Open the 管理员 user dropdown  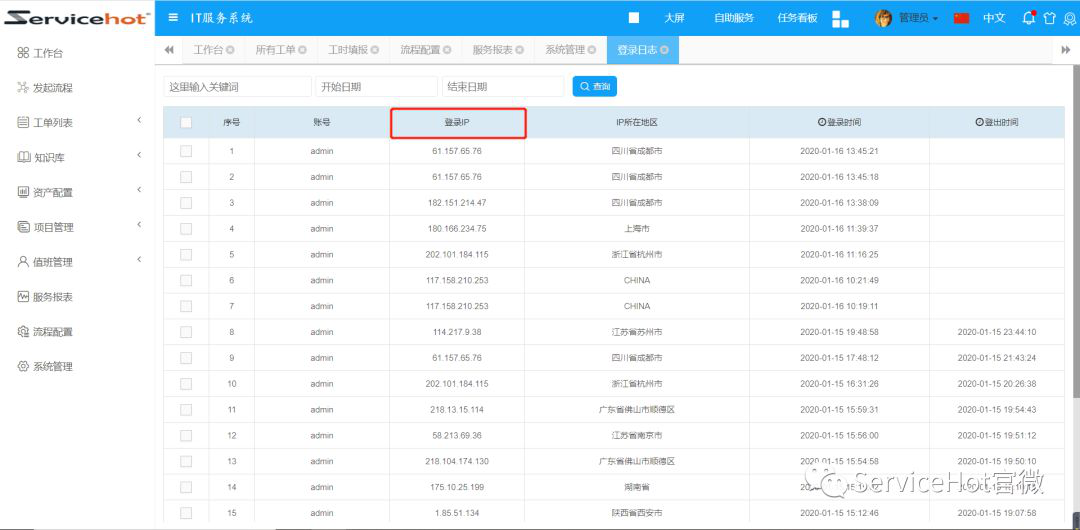click(x=908, y=18)
